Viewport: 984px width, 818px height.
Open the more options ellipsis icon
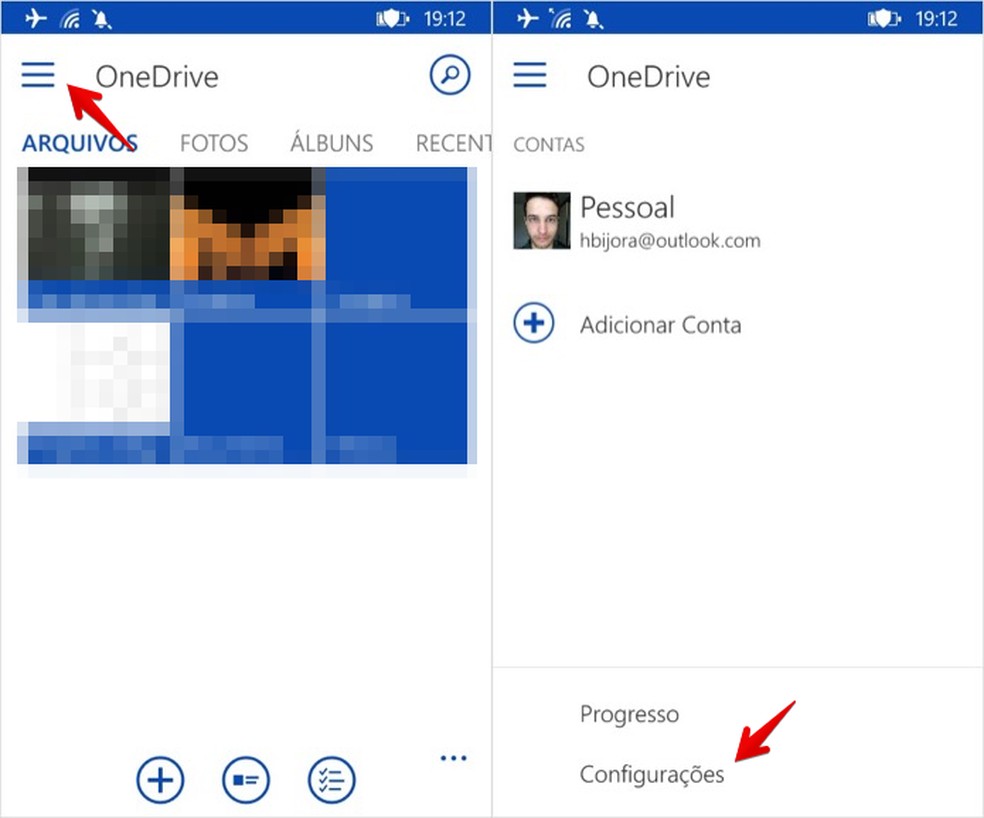point(453,758)
